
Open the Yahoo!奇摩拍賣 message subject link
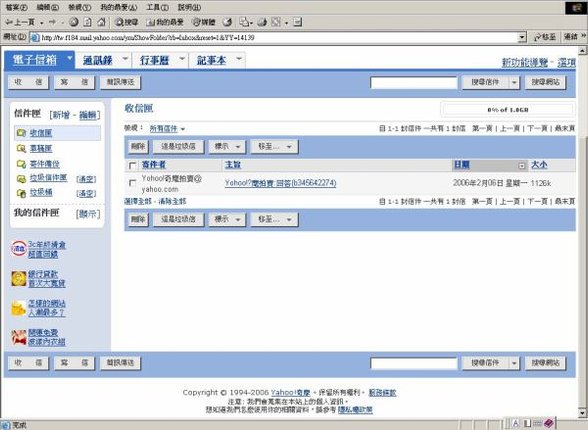pos(280,183)
